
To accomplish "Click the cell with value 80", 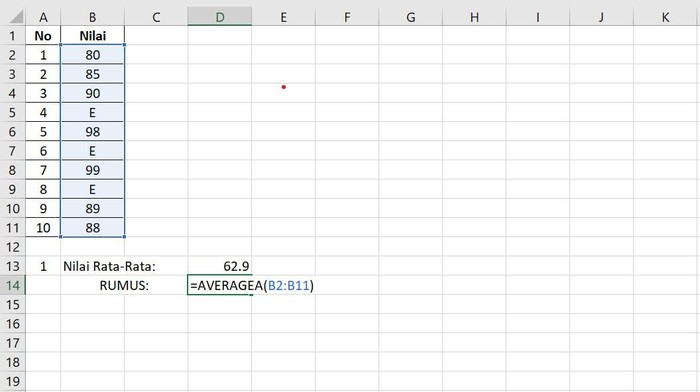I will (92, 55).
